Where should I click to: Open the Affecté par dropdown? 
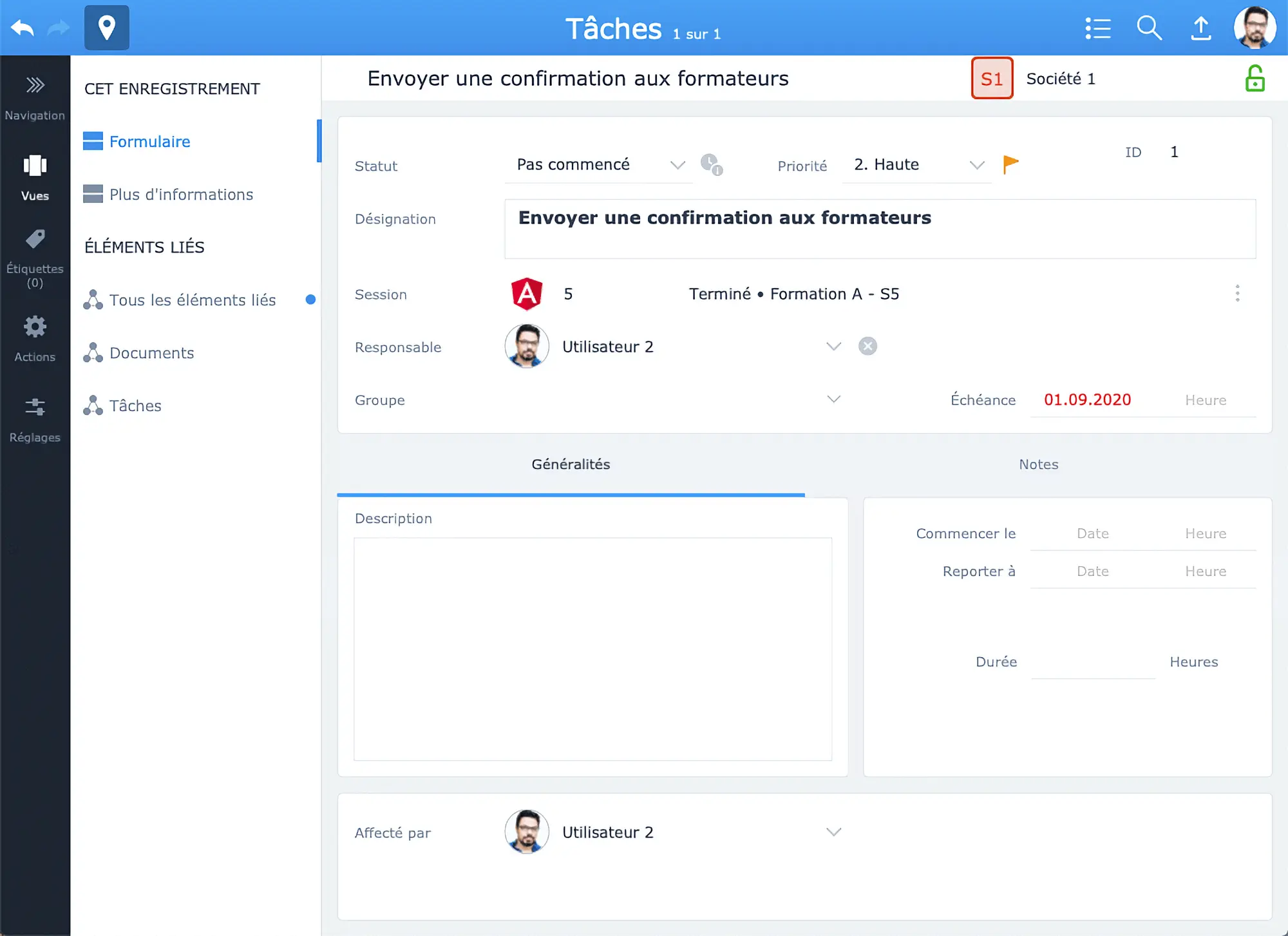833,832
